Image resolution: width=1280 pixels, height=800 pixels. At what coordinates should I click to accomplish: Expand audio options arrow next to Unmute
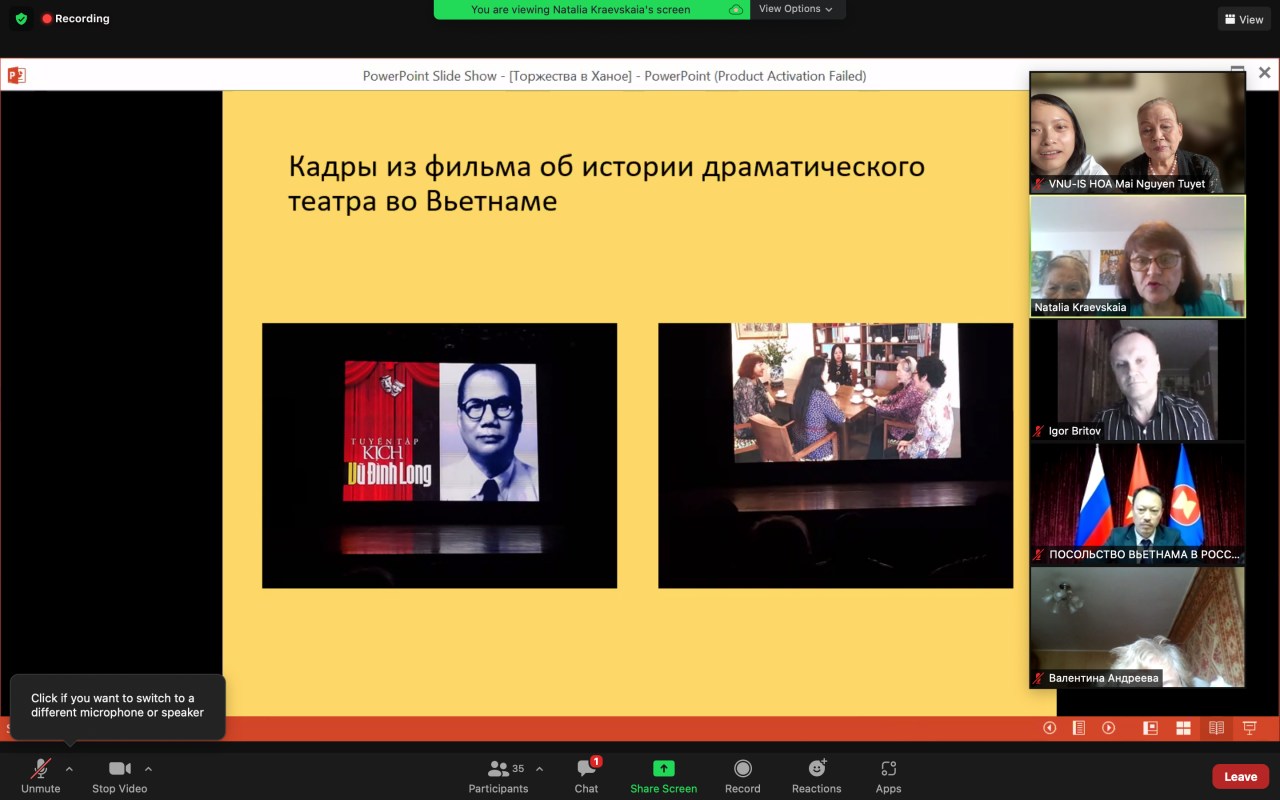click(x=69, y=769)
